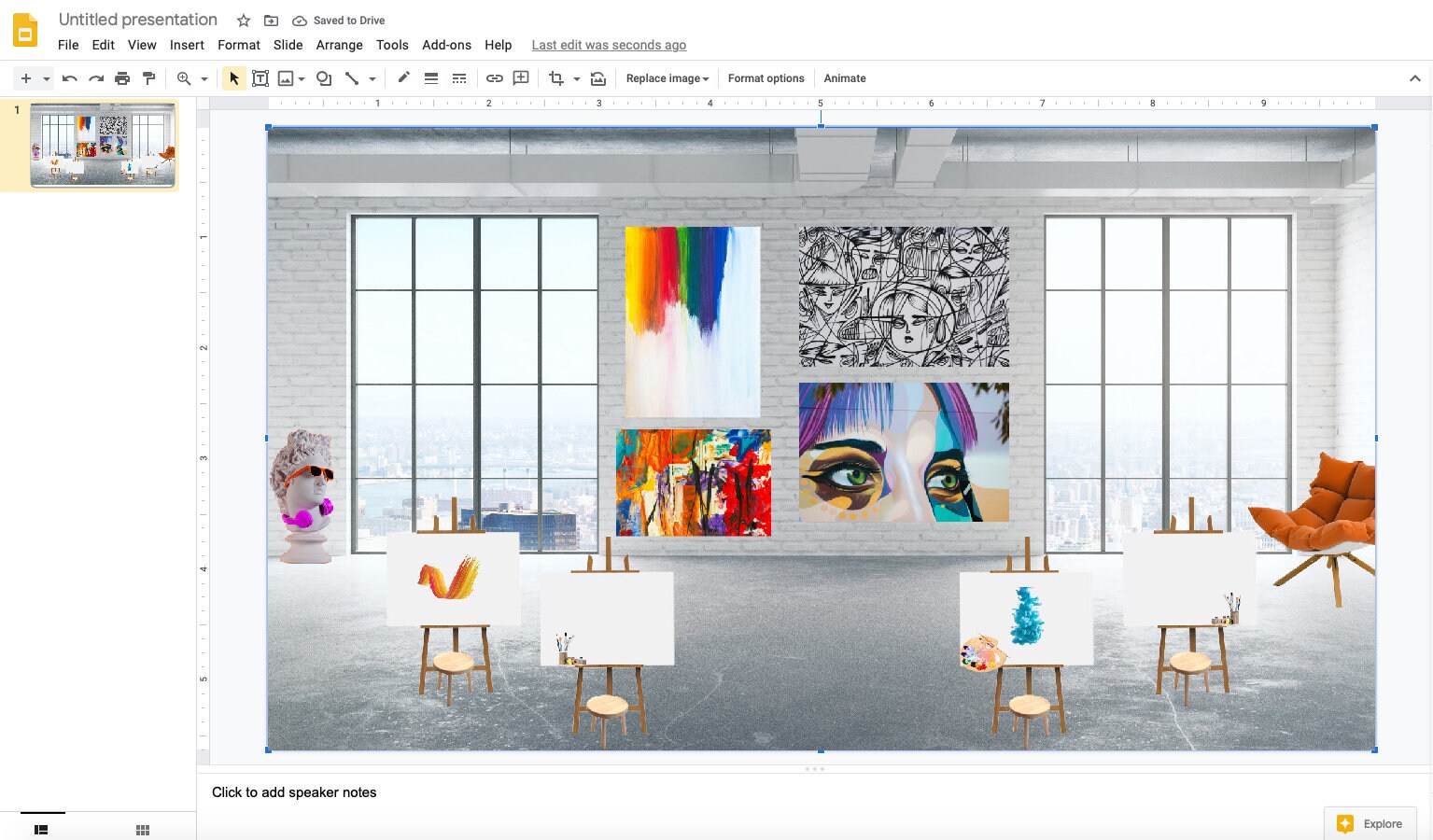Open the Arrange menu

click(x=339, y=45)
